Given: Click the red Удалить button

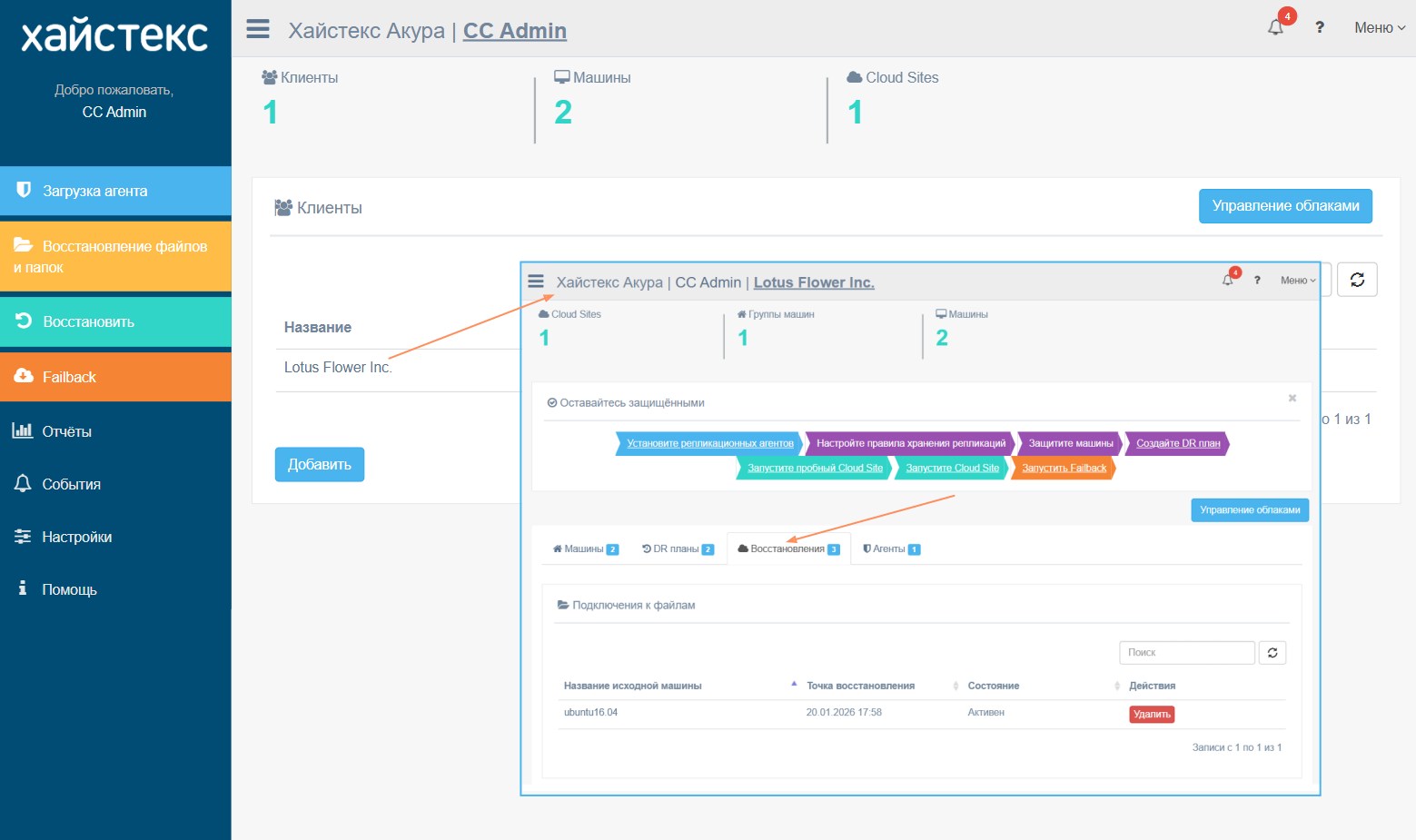Looking at the screenshot, I should pyautogui.click(x=1152, y=715).
